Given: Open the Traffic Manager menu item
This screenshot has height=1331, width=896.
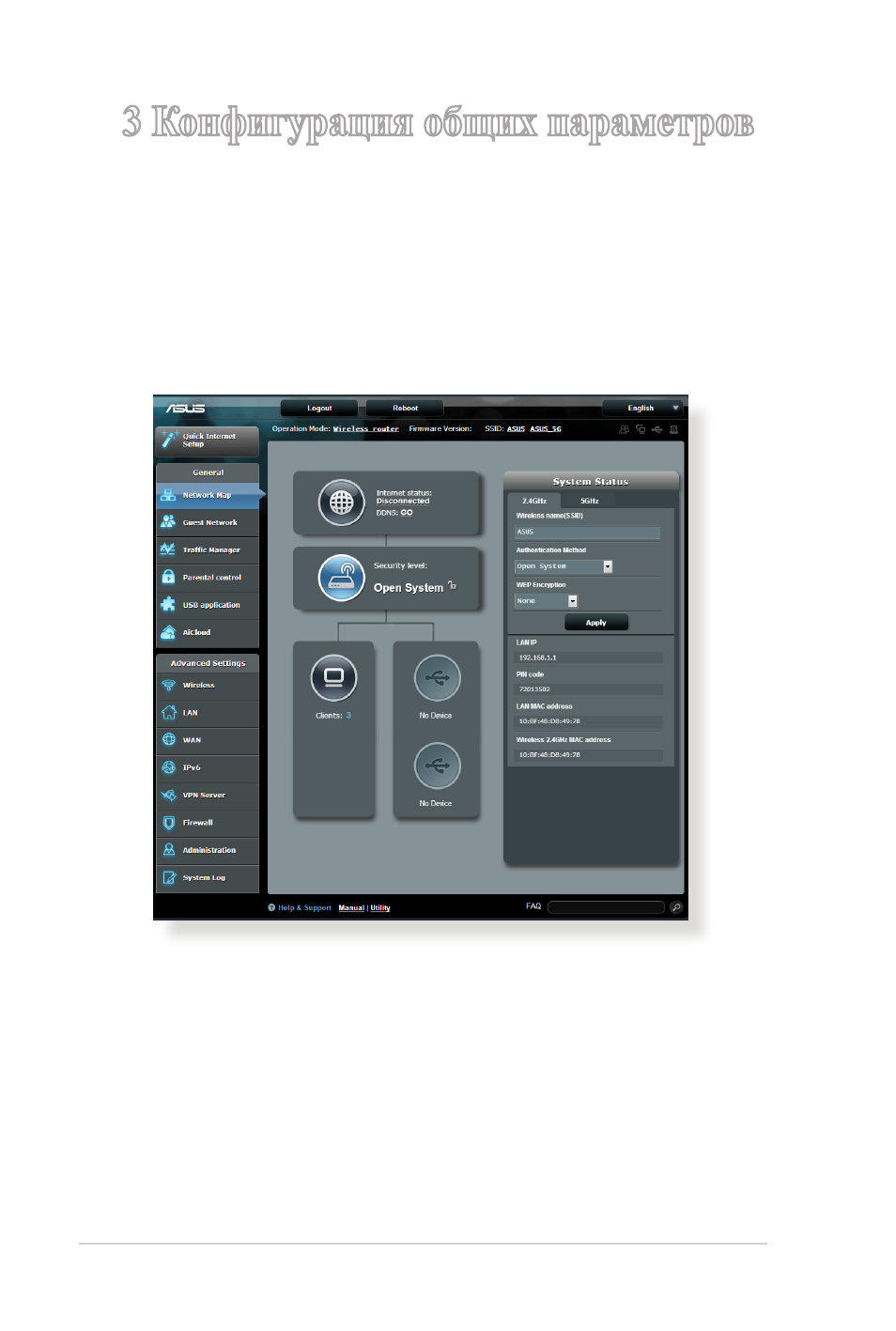Looking at the screenshot, I should [x=208, y=549].
